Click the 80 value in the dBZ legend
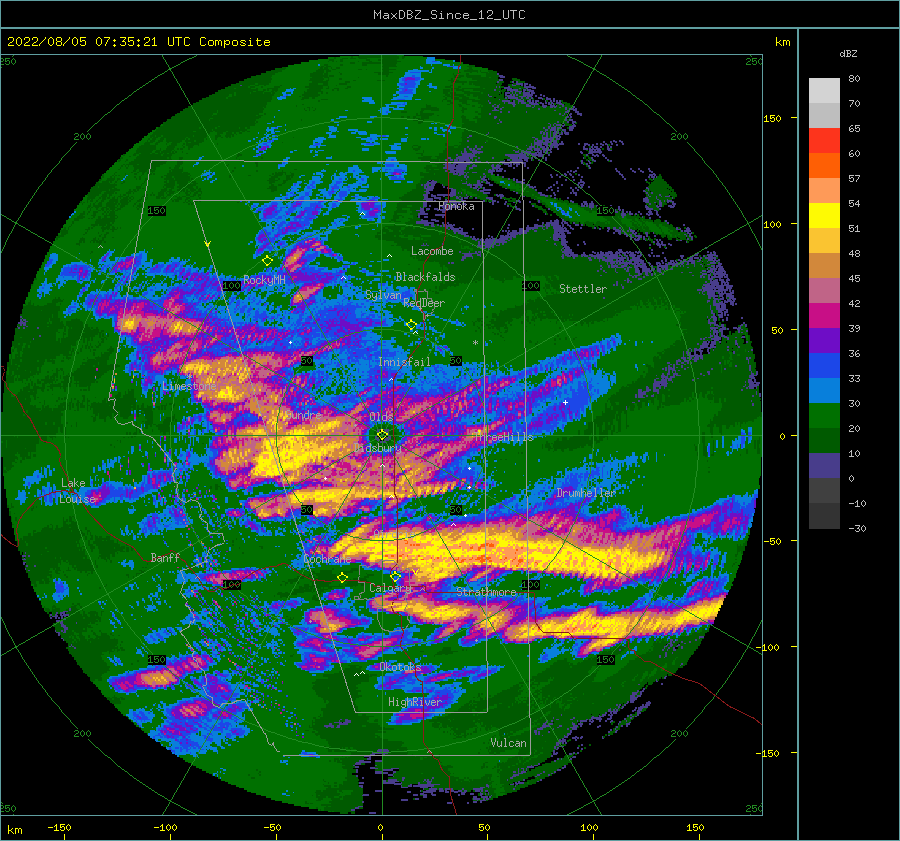The image size is (900, 841). tap(854, 79)
